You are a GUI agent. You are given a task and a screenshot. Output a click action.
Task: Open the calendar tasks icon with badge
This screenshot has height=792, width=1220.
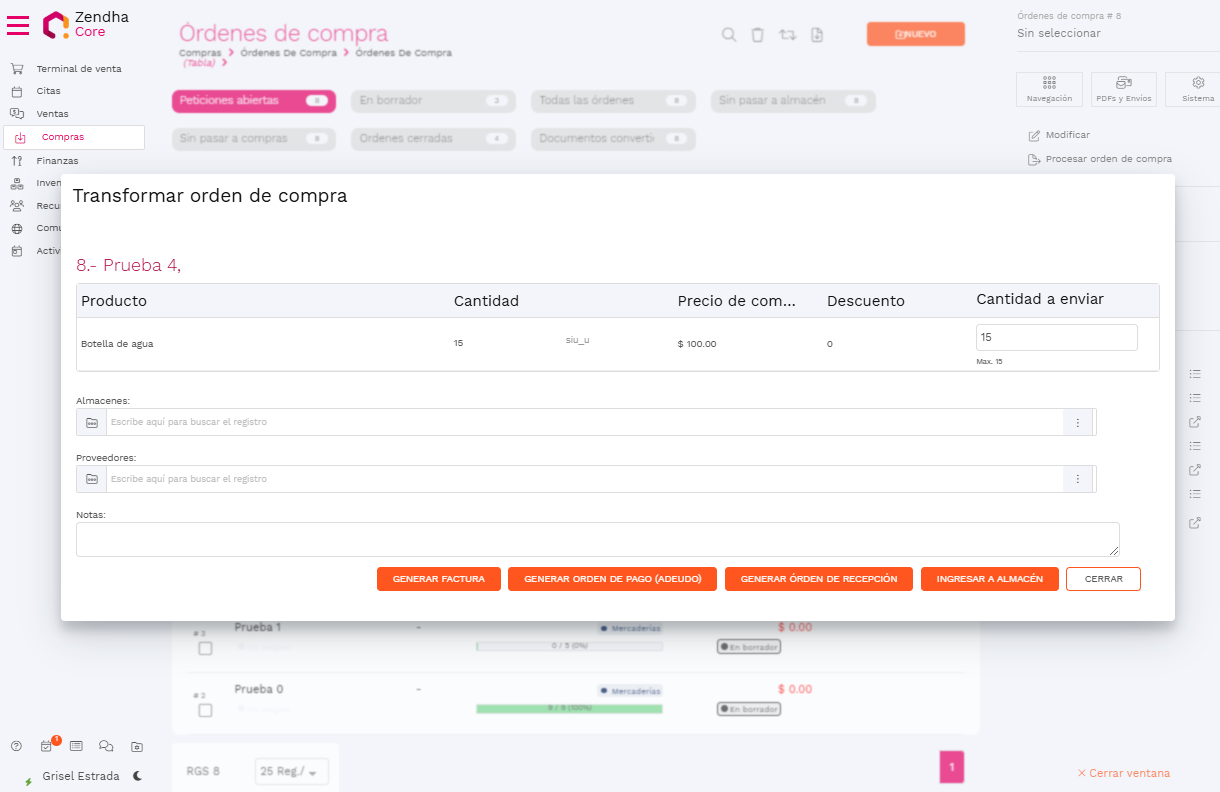coord(47,746)
